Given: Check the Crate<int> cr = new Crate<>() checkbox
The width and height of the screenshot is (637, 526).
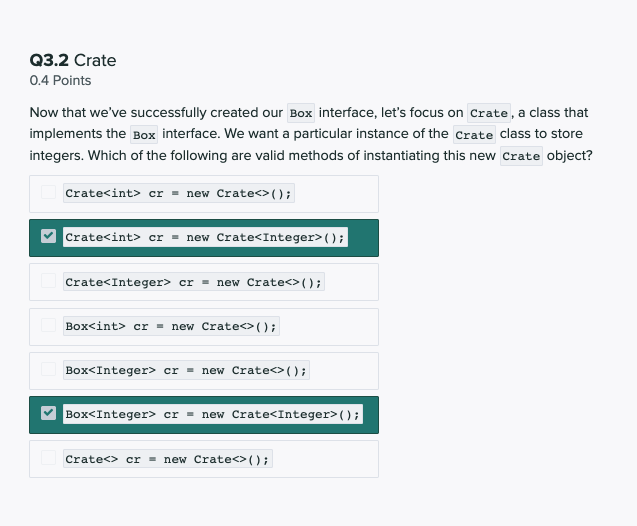Looking at the screenshot, I should click(x=48, y=193).
